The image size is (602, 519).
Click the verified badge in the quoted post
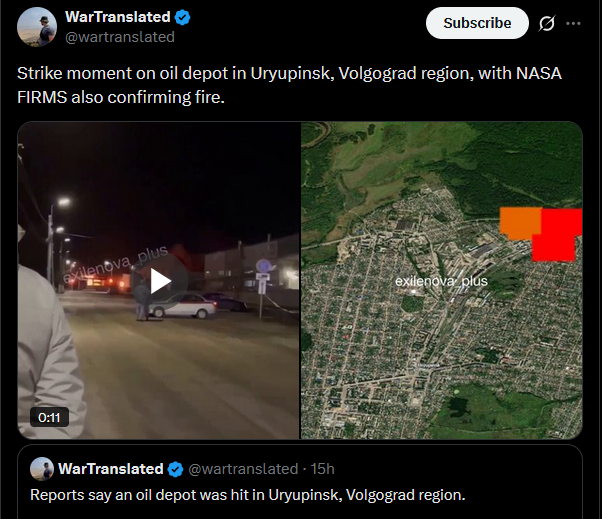click(x=176, y=469)
